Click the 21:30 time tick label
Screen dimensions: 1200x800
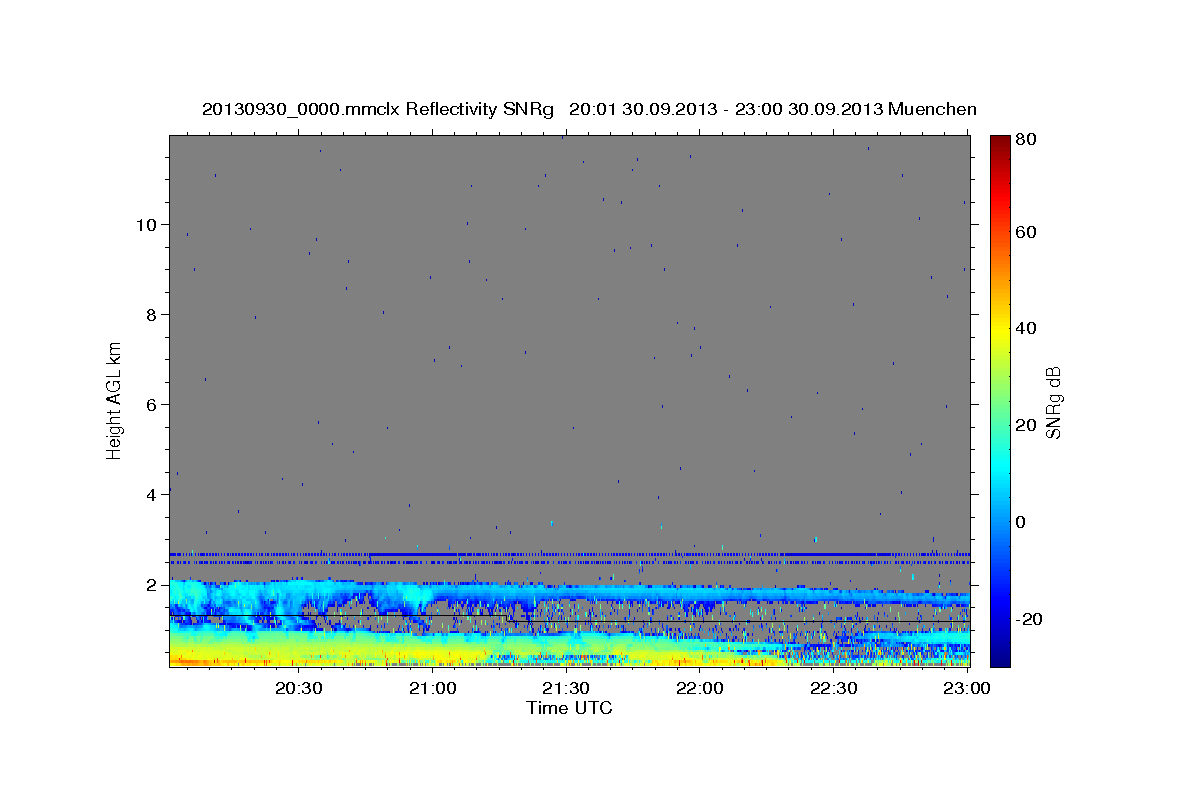(x=566, y=688)
